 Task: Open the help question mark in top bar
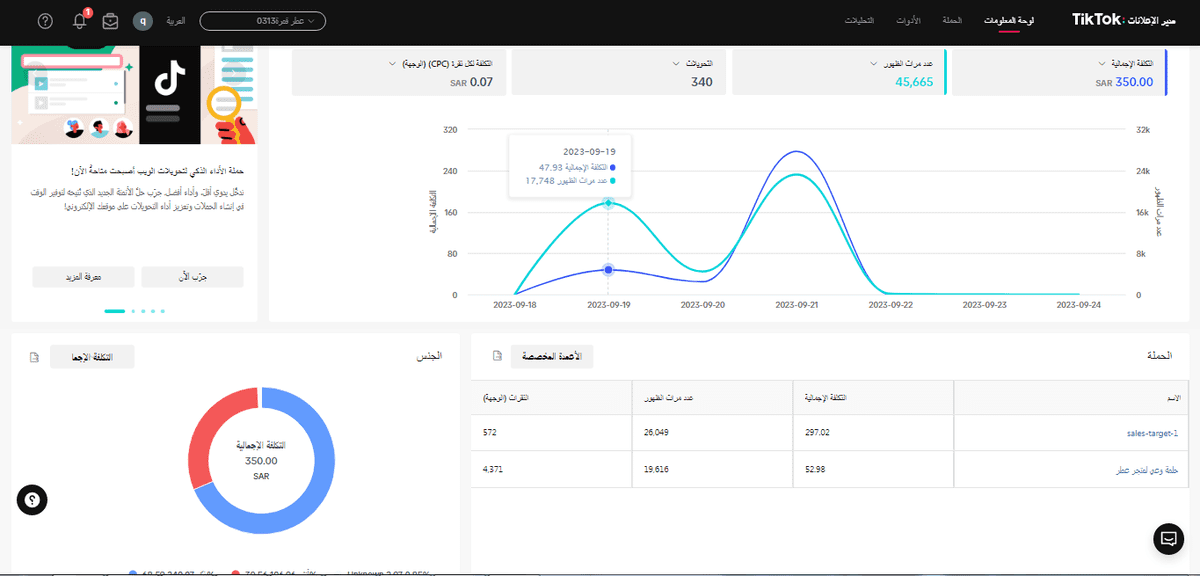click(45, 21)
